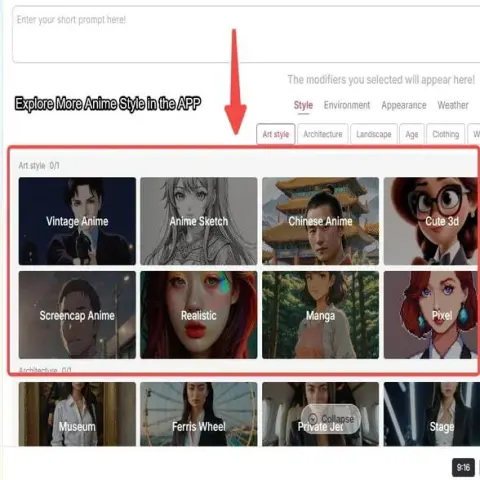
Task: Select the Art style sub-tab
Action: [x=276, y=134]
